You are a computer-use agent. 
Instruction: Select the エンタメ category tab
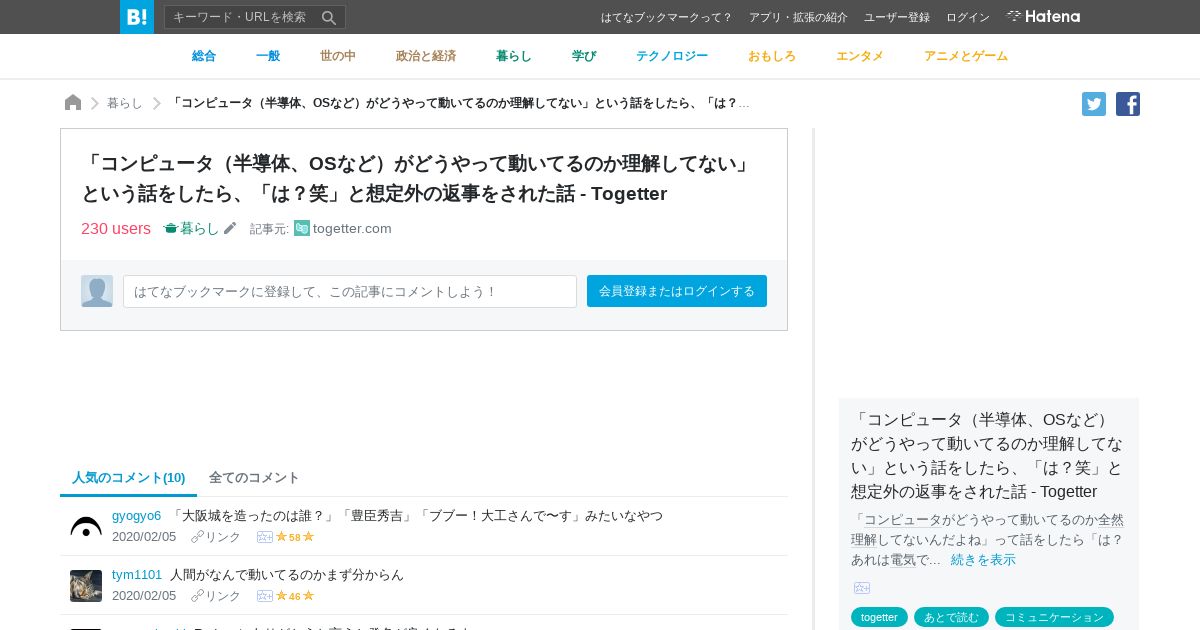(x=860, y=56)
